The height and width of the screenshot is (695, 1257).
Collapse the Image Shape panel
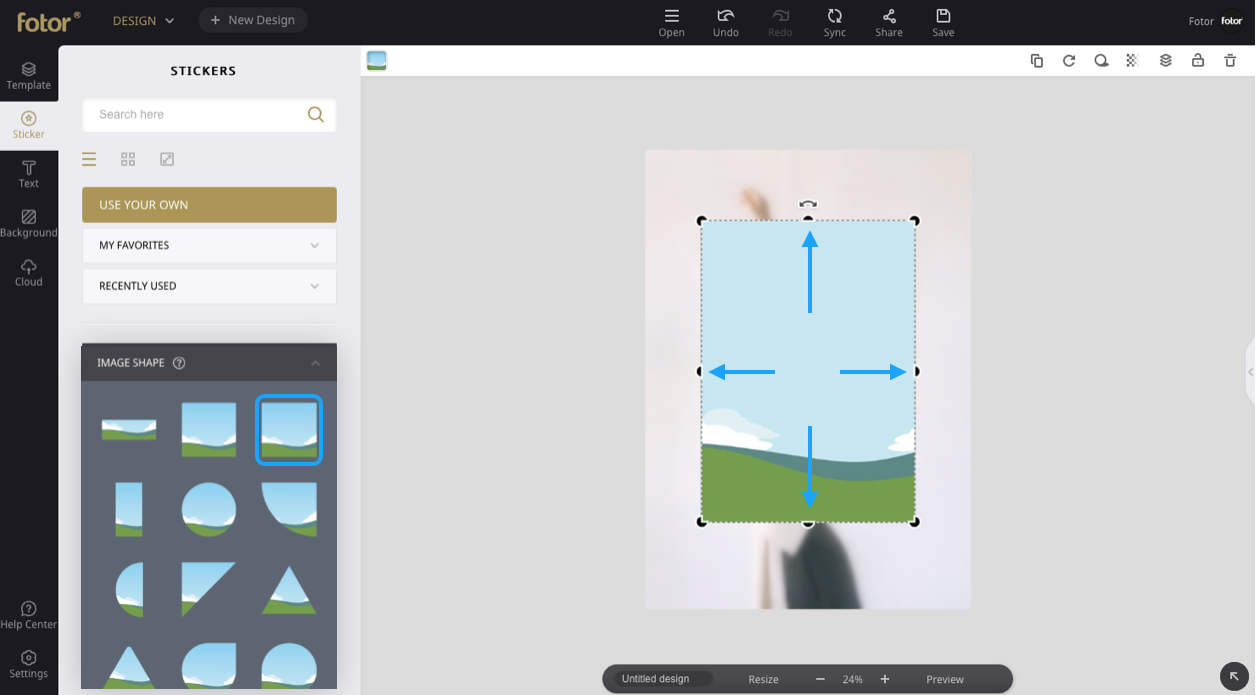315,363
